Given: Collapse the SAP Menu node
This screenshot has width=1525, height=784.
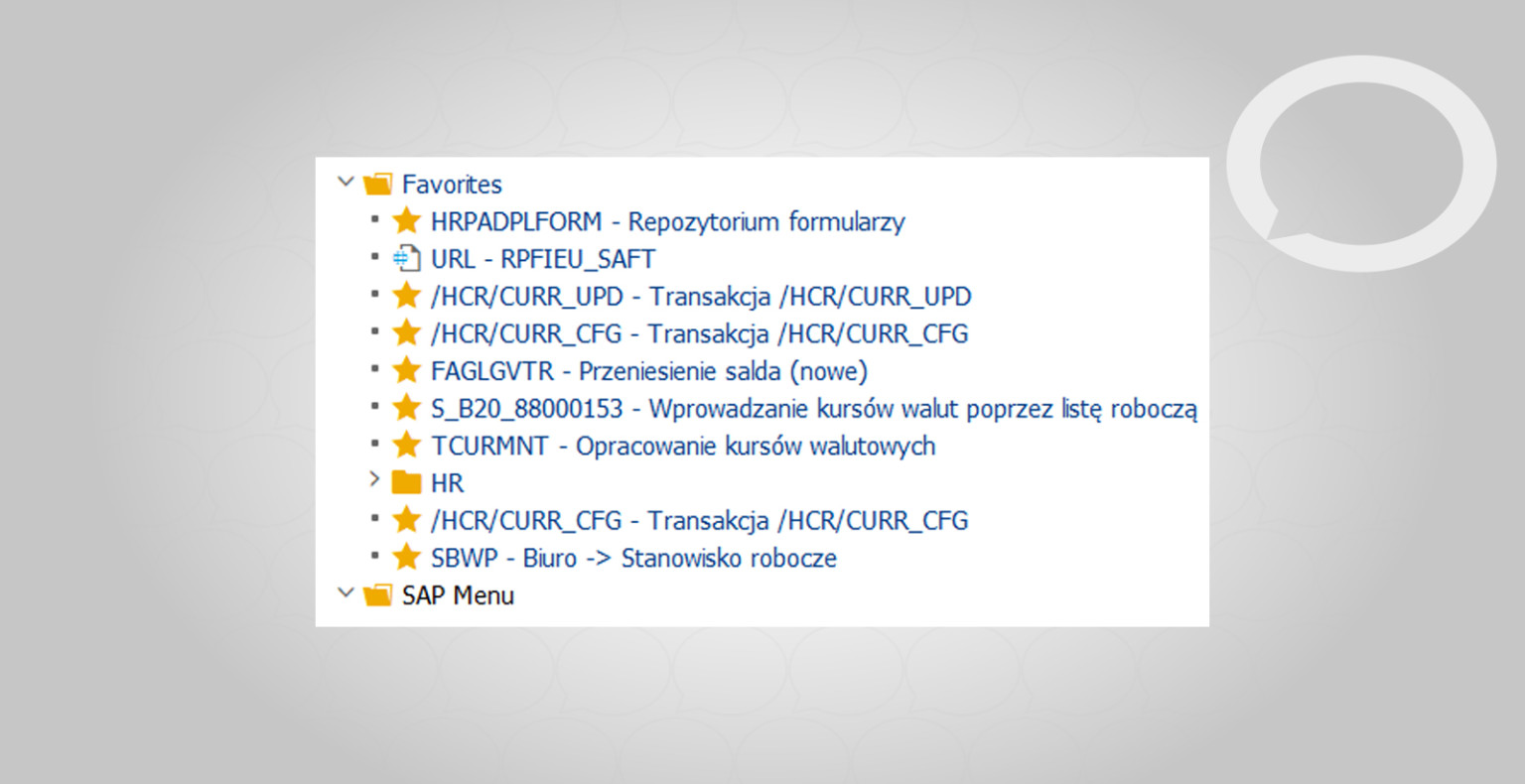Looking at the screenshot, I should pyautogui.click(x=346, y=592).
